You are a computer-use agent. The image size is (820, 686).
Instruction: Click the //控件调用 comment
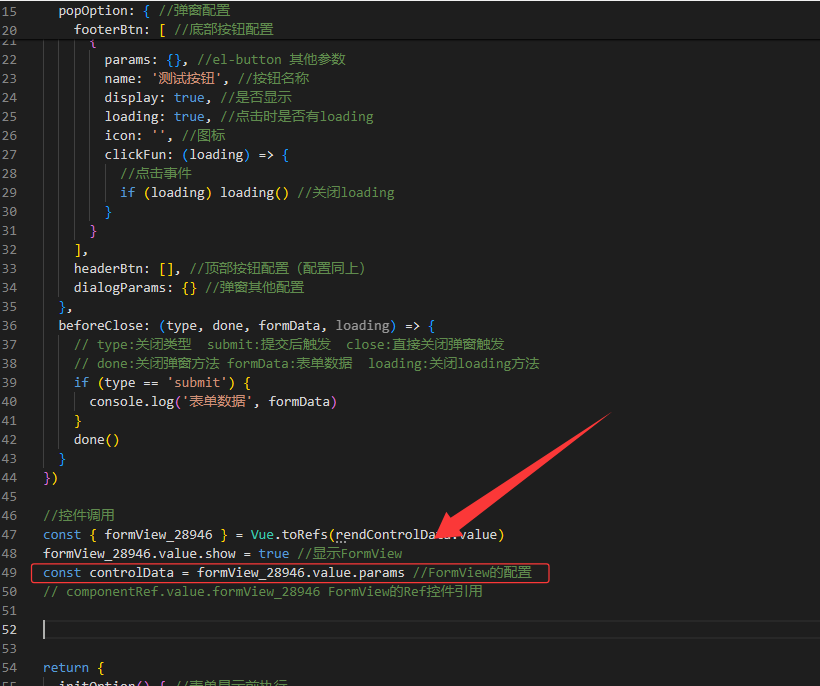(80, 515)
